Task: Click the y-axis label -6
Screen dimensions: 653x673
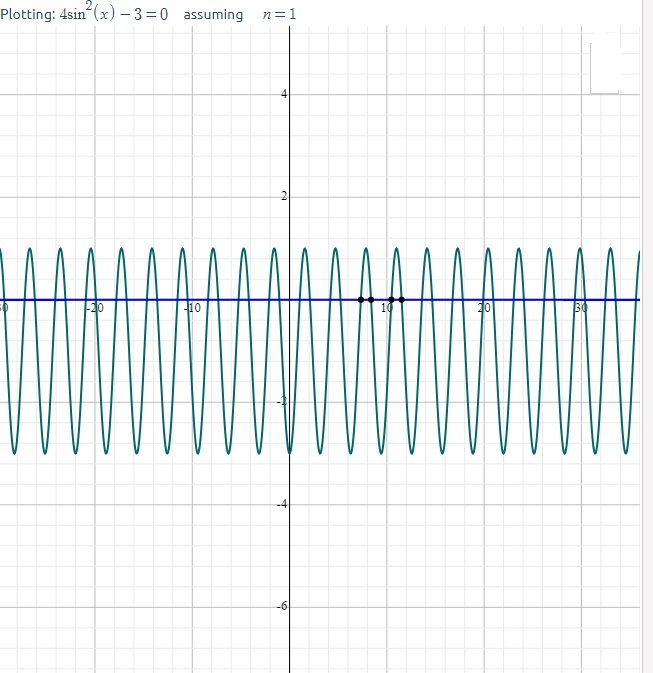Action: 282,607
